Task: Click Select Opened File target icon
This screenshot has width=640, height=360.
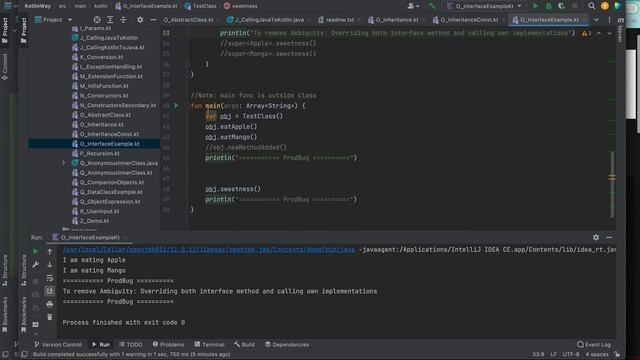Action: tap(97, 20)
